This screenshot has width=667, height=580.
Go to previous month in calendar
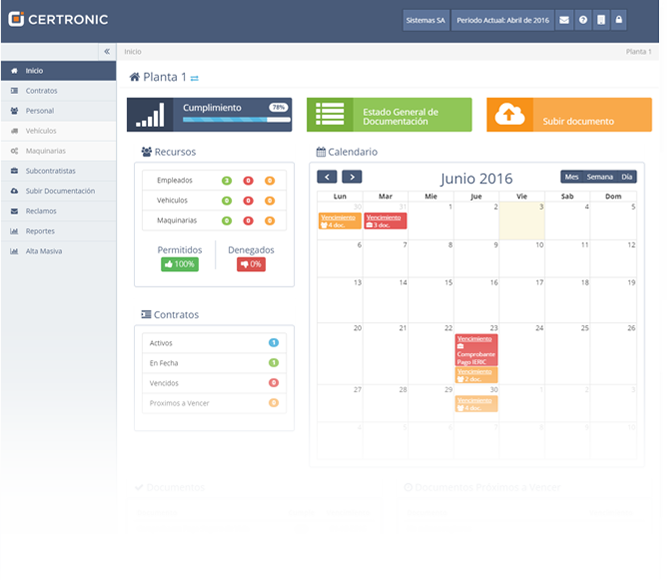327,177
